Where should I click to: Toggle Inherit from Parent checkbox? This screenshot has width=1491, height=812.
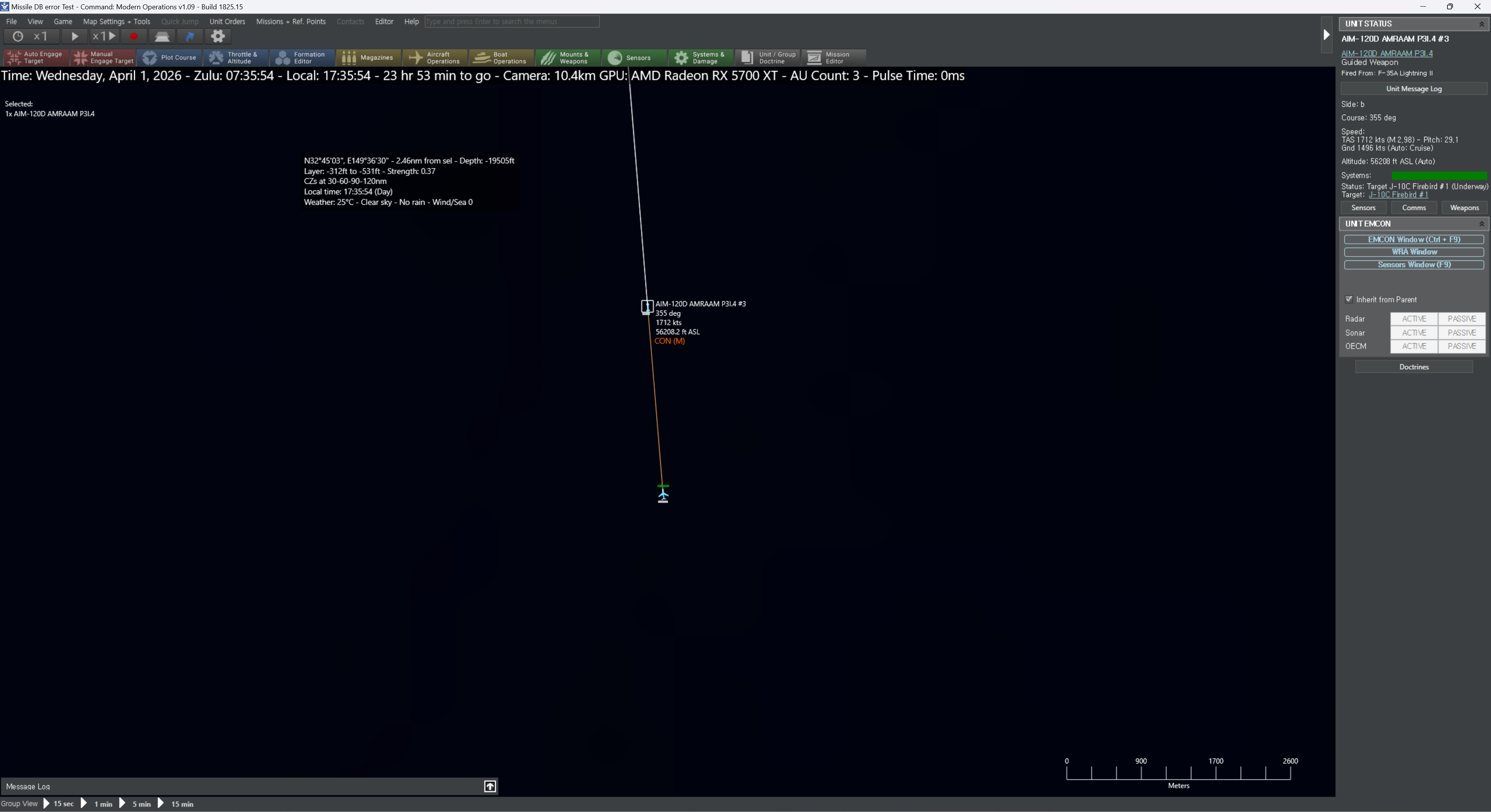[1349, 299]
